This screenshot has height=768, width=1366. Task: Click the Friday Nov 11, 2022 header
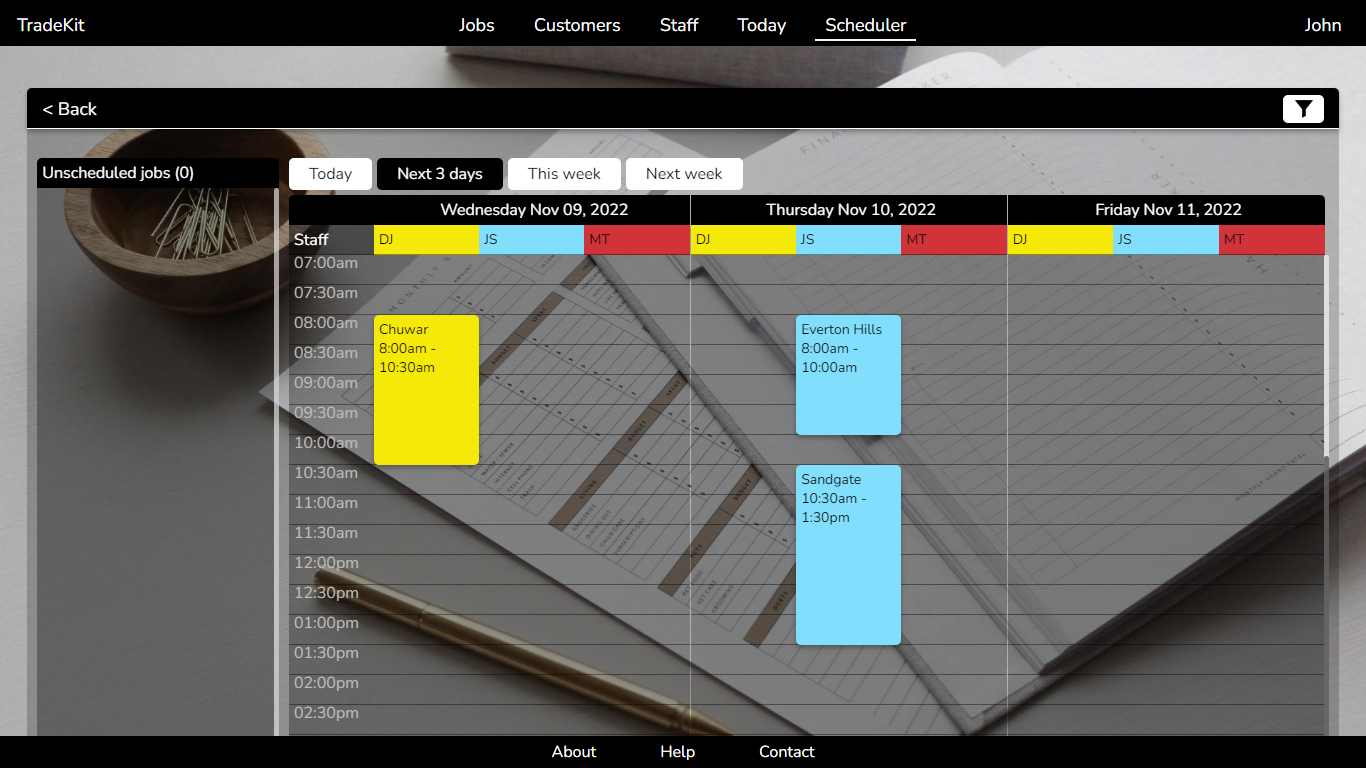point(1168,210)
